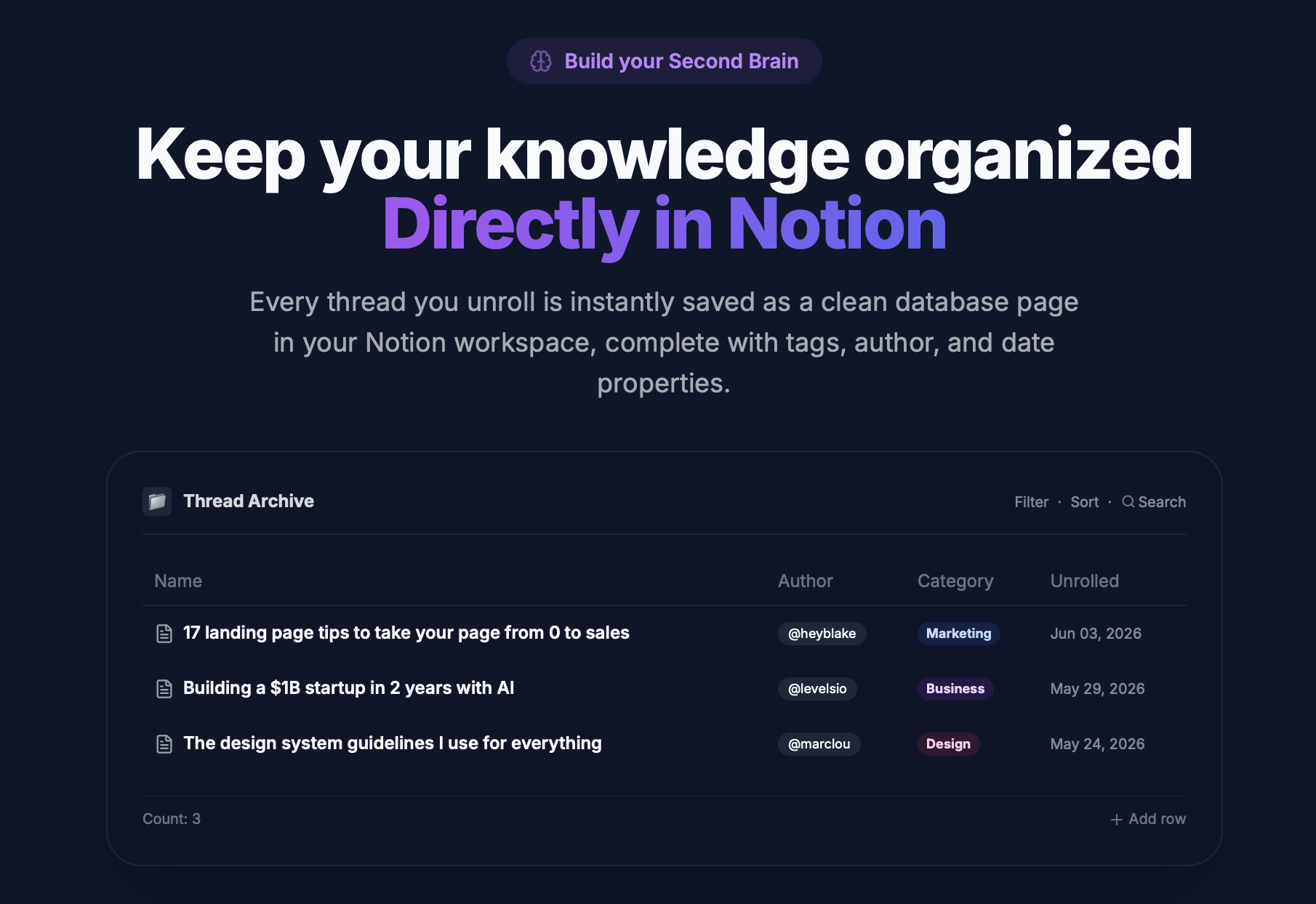Click the @marclou author tag
Viewport: 1316px width, 904px height.
819,744
